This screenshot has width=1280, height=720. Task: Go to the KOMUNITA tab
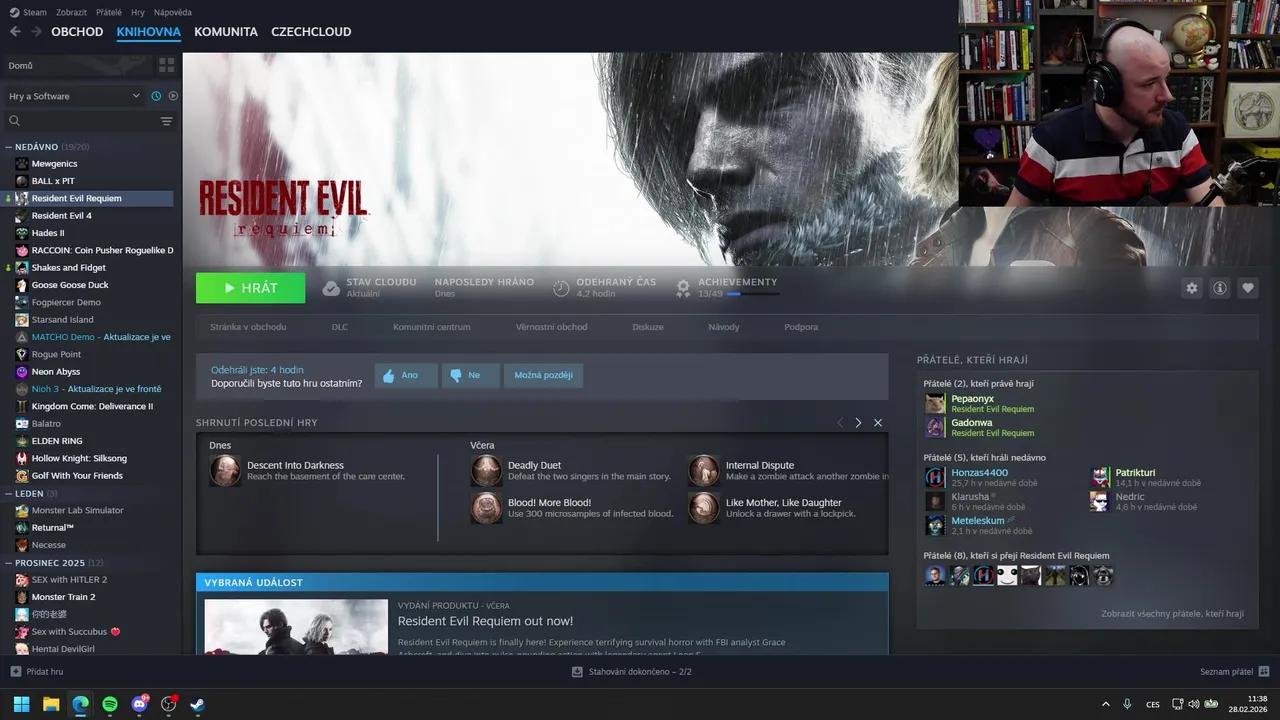point(226,32)
